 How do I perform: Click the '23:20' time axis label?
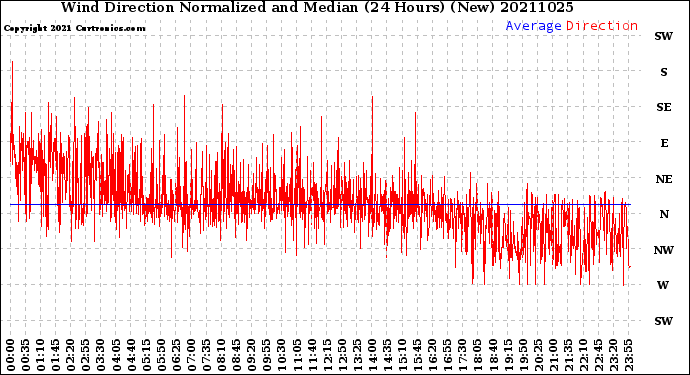(613, 355)
